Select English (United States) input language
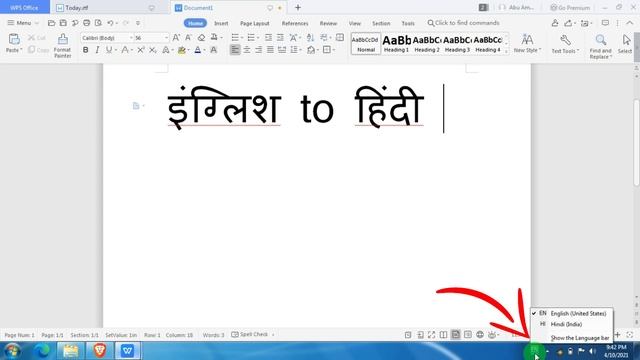 [571, 313]
